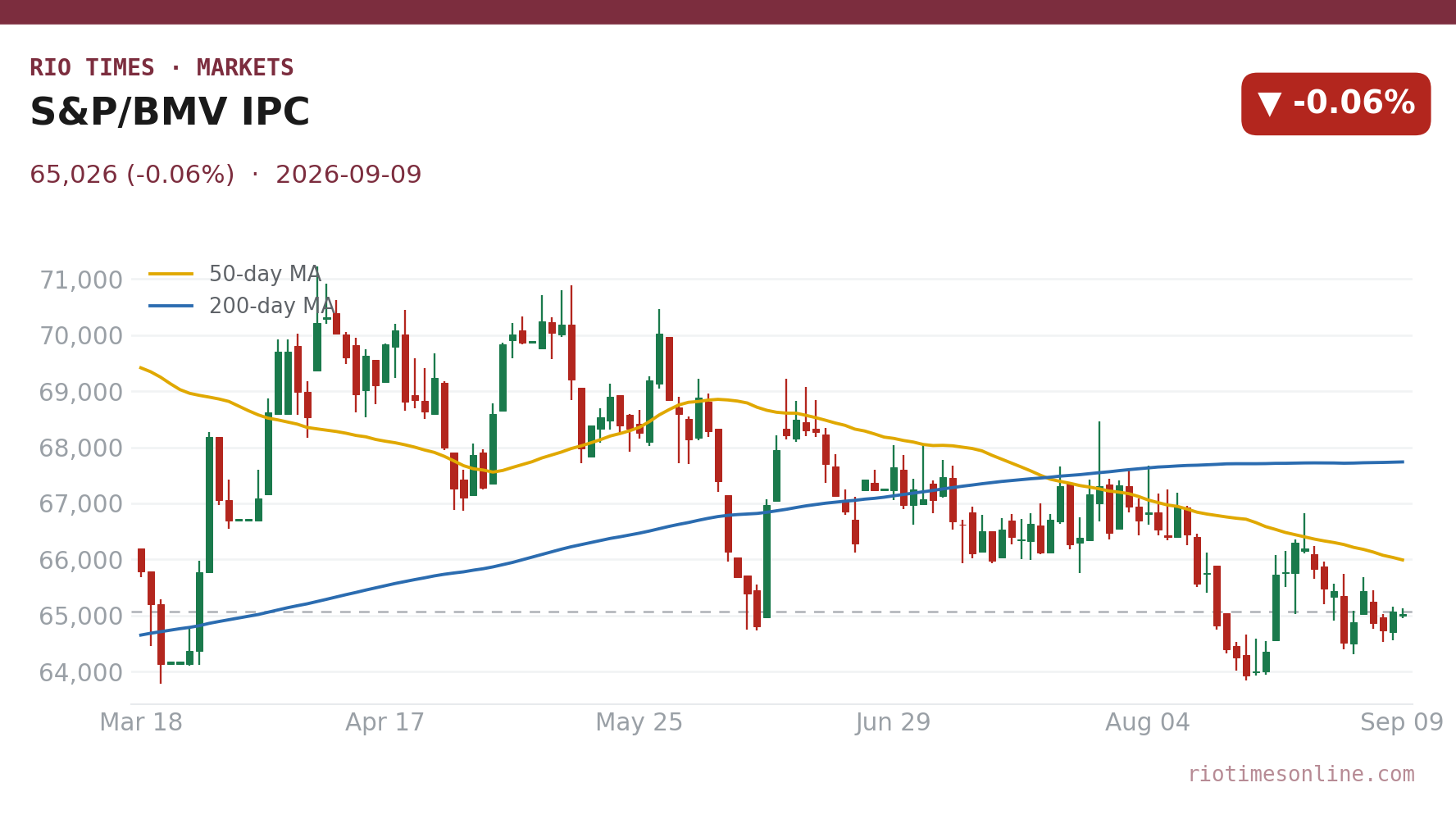
Task: Click the Jun 29 x-axis date label
Action: click(893, 722)
